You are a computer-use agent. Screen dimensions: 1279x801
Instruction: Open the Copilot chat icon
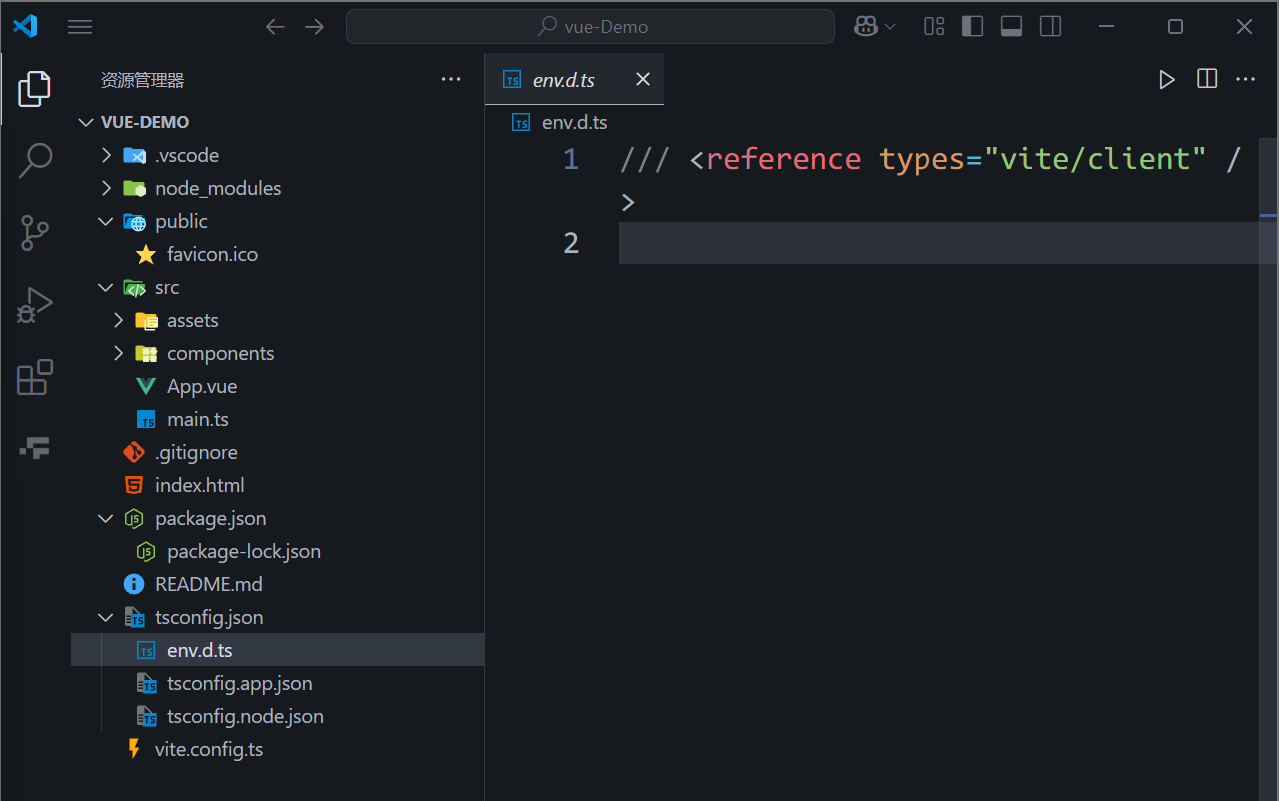click(865, 27)
